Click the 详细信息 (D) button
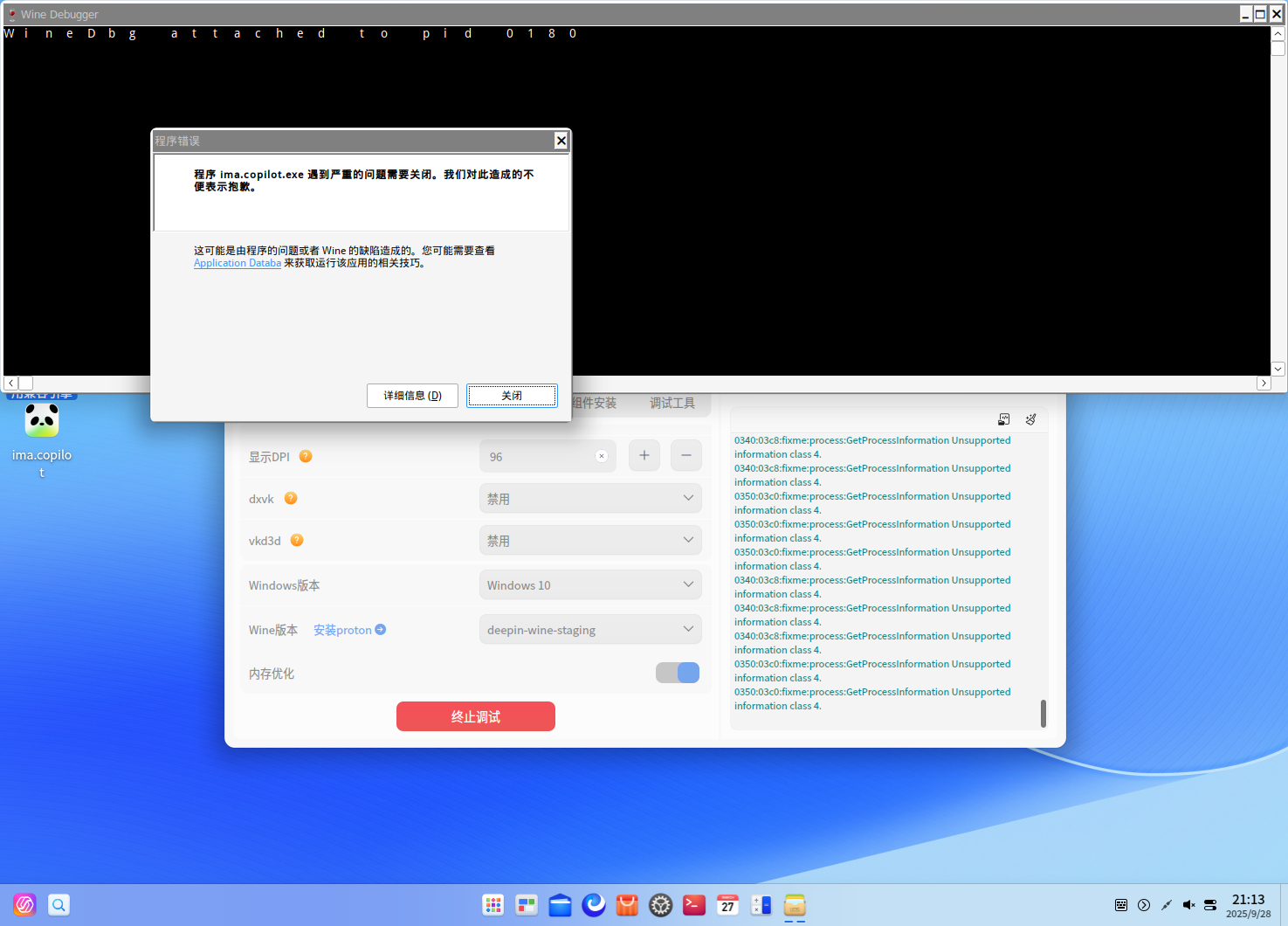The image size is (1288, 926). [x=412, y=396]
